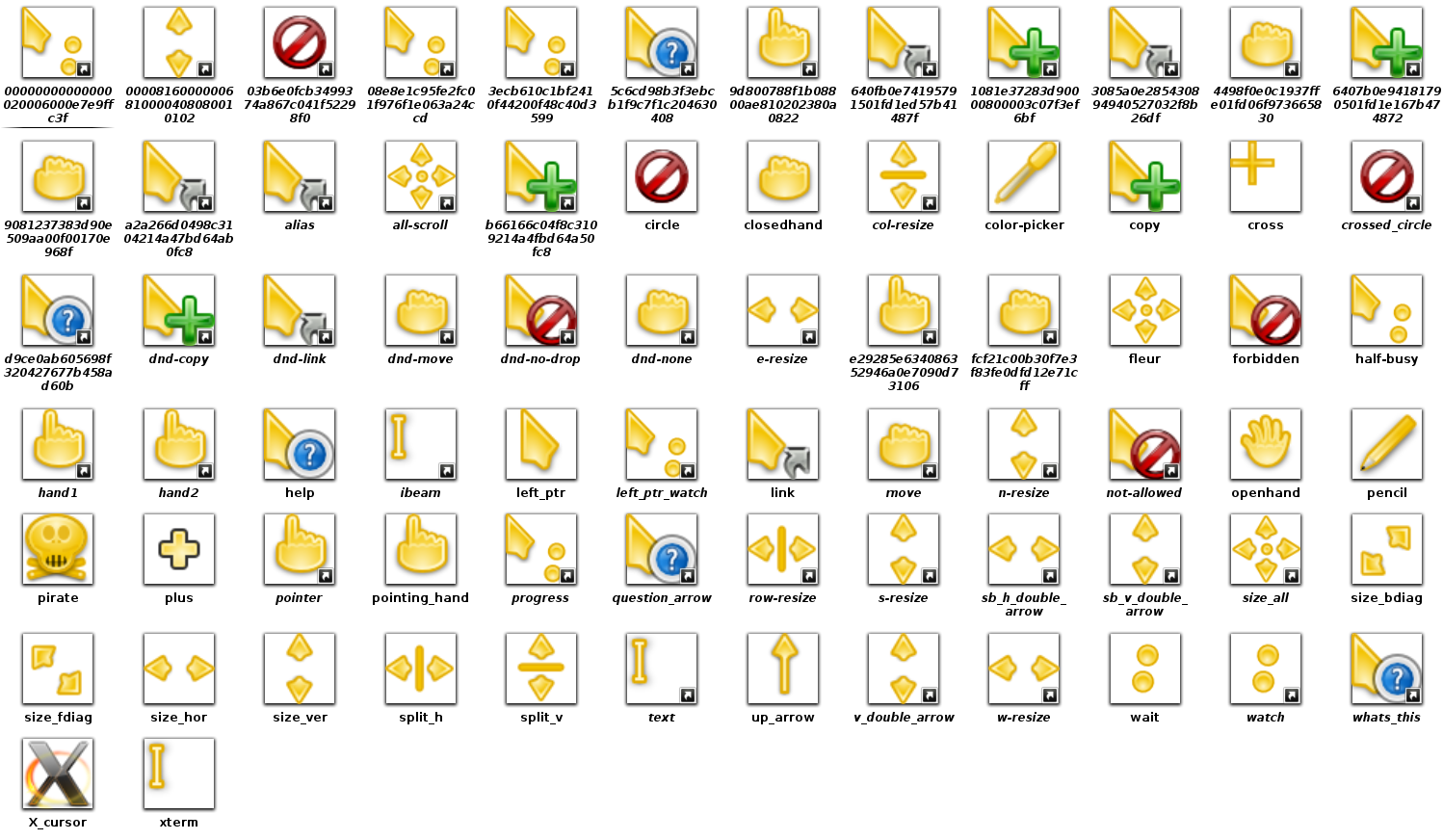Select the hand2 cursor icon
The image size is (1443, 840).
point(179,444)
